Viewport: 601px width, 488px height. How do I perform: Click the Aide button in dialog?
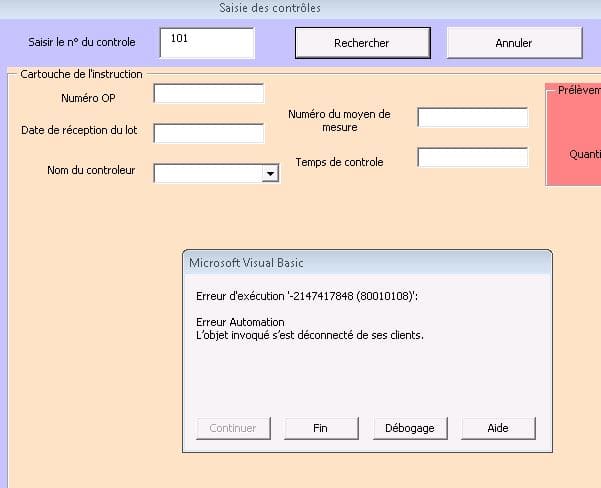point(498,428)
